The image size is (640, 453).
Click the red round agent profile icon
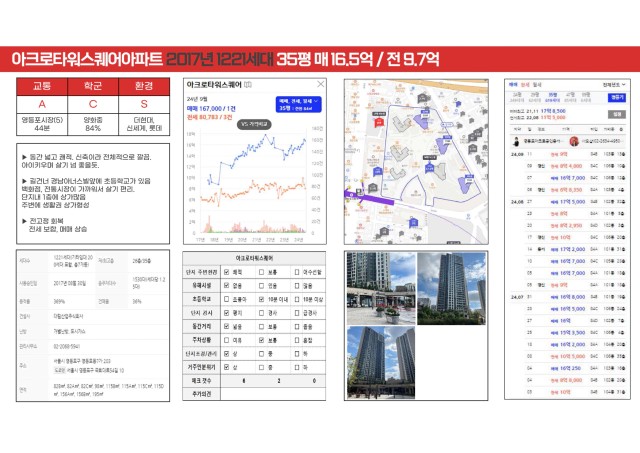click(574, 141)
